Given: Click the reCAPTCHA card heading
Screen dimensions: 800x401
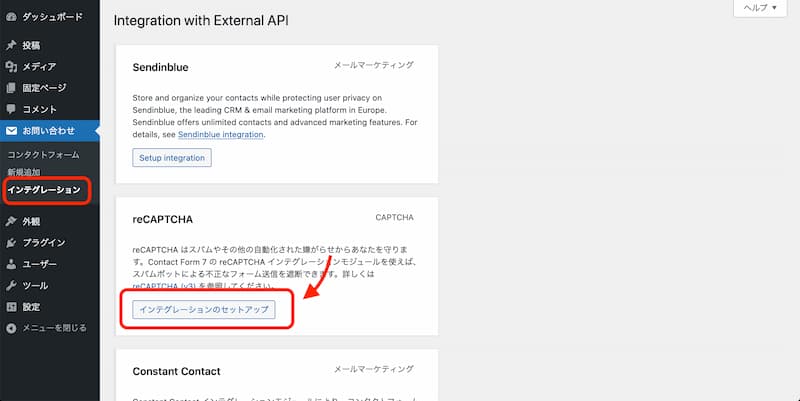Looking at the screenshot, I should [x=163, y=219].
